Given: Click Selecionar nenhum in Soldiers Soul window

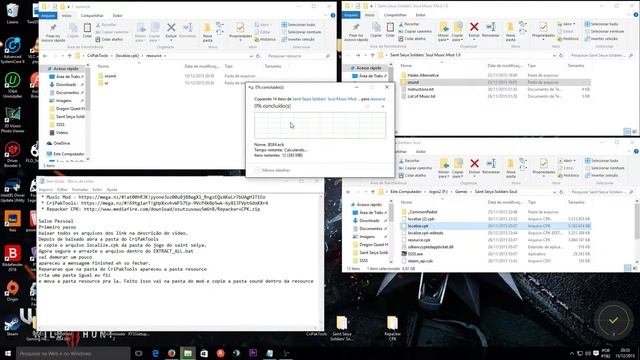Looking at the screenshot, I should [604, 168].
